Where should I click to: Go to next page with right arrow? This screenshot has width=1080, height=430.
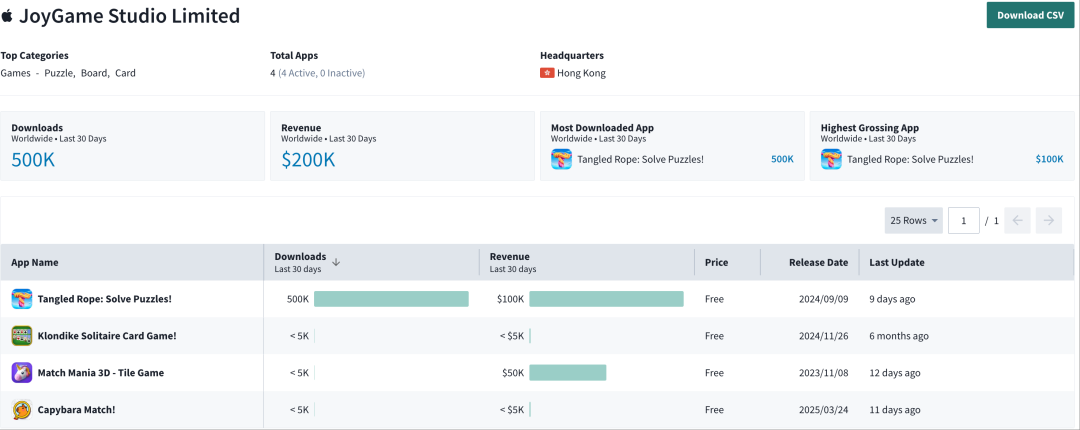point(1049,221)
